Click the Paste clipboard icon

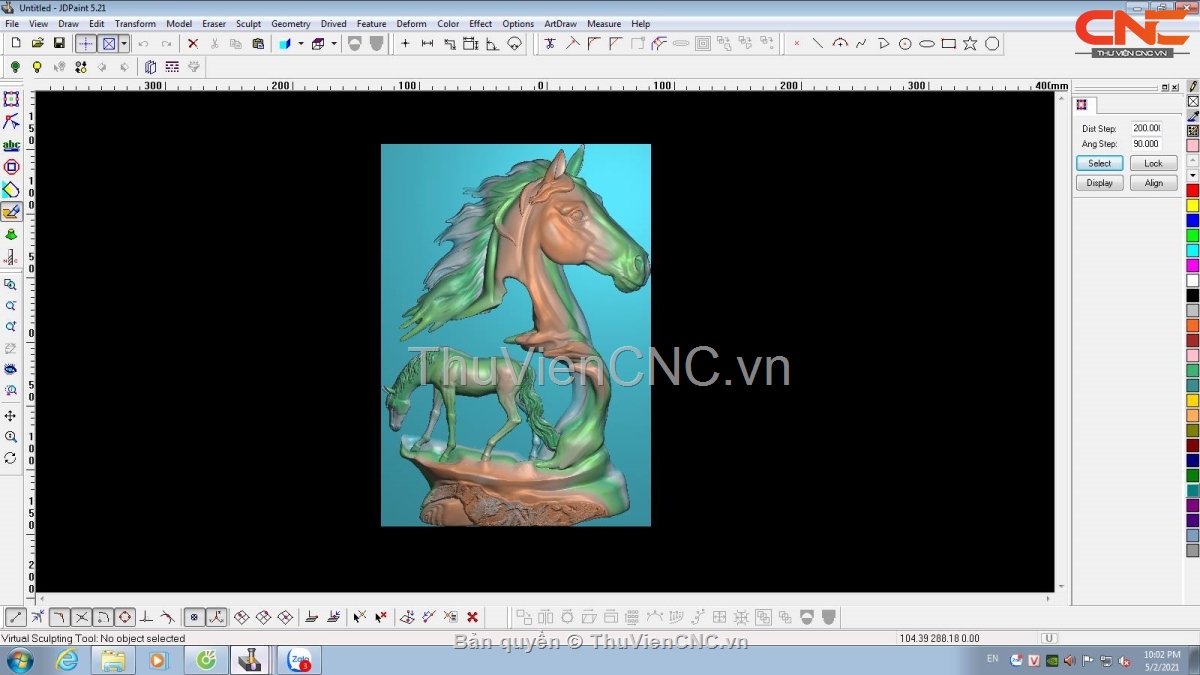[258, 44]
